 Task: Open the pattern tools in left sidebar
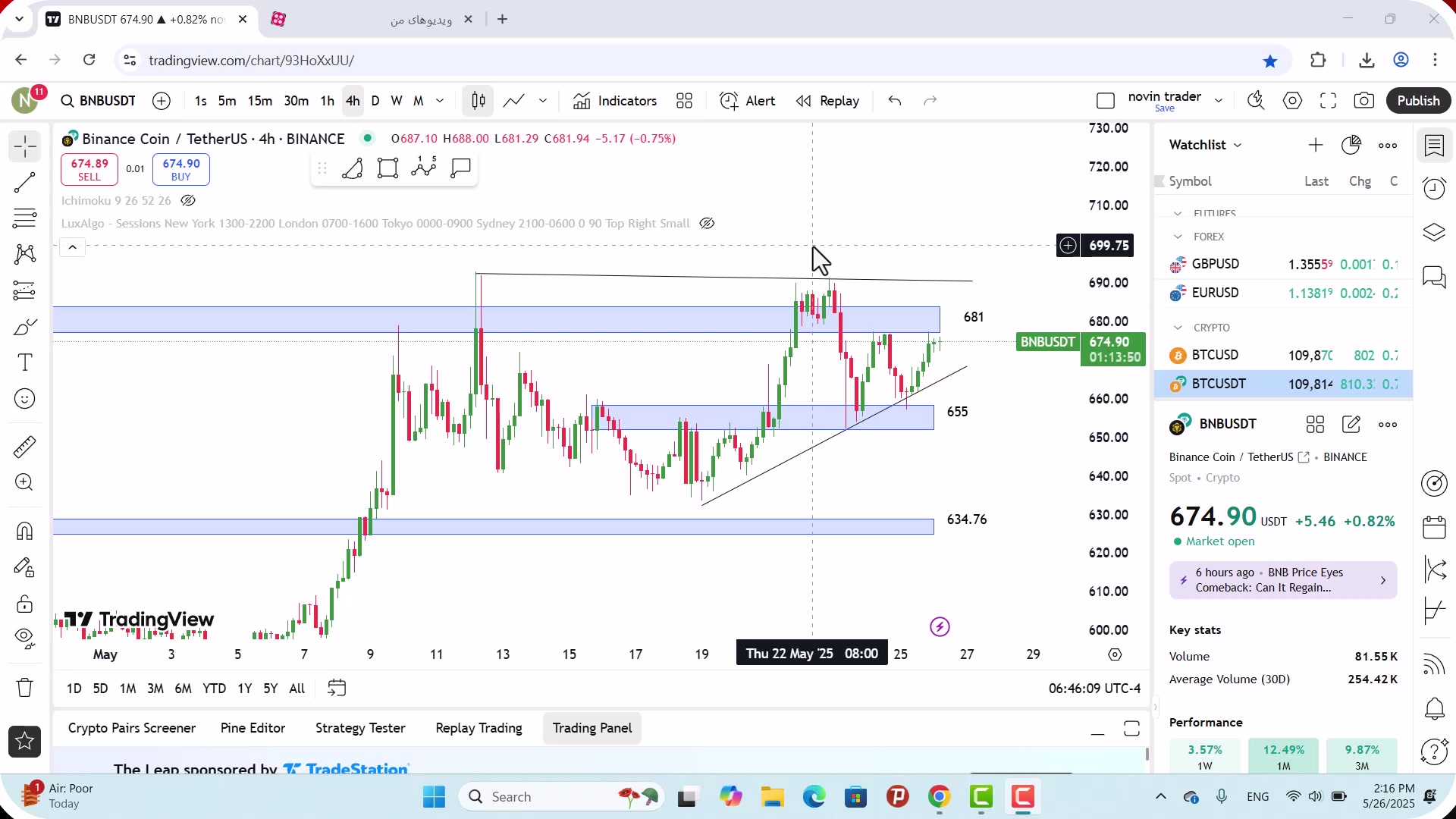coord(24,254)
